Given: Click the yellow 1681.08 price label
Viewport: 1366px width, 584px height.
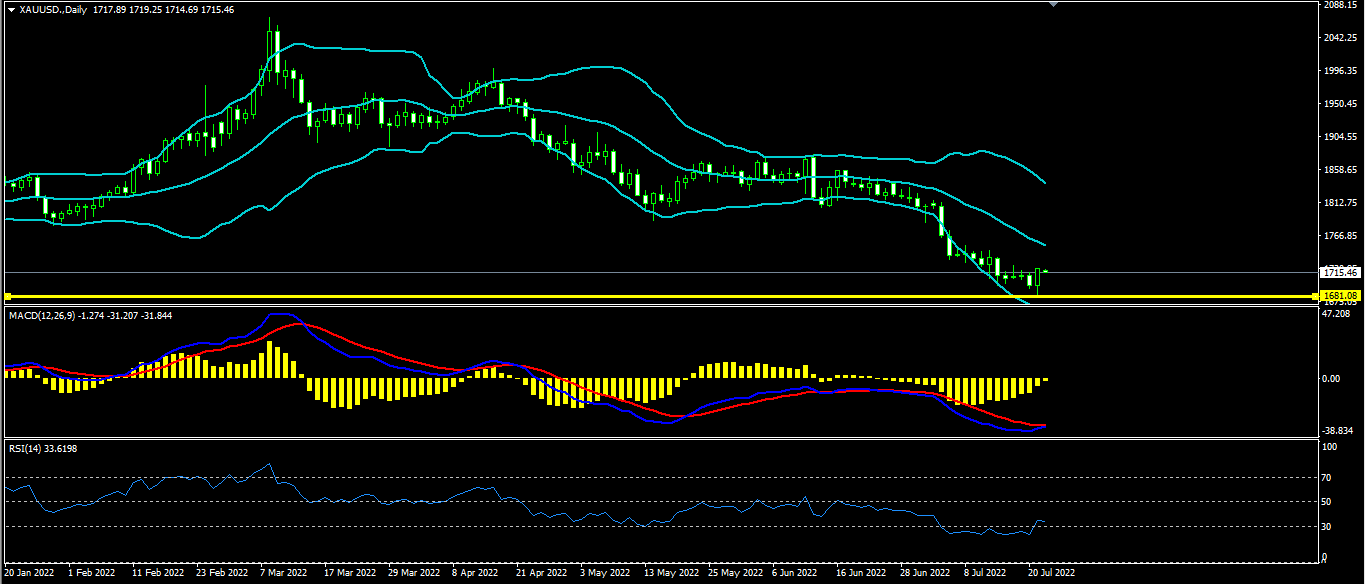Looking at the screenshot, I should (1339, 296).
